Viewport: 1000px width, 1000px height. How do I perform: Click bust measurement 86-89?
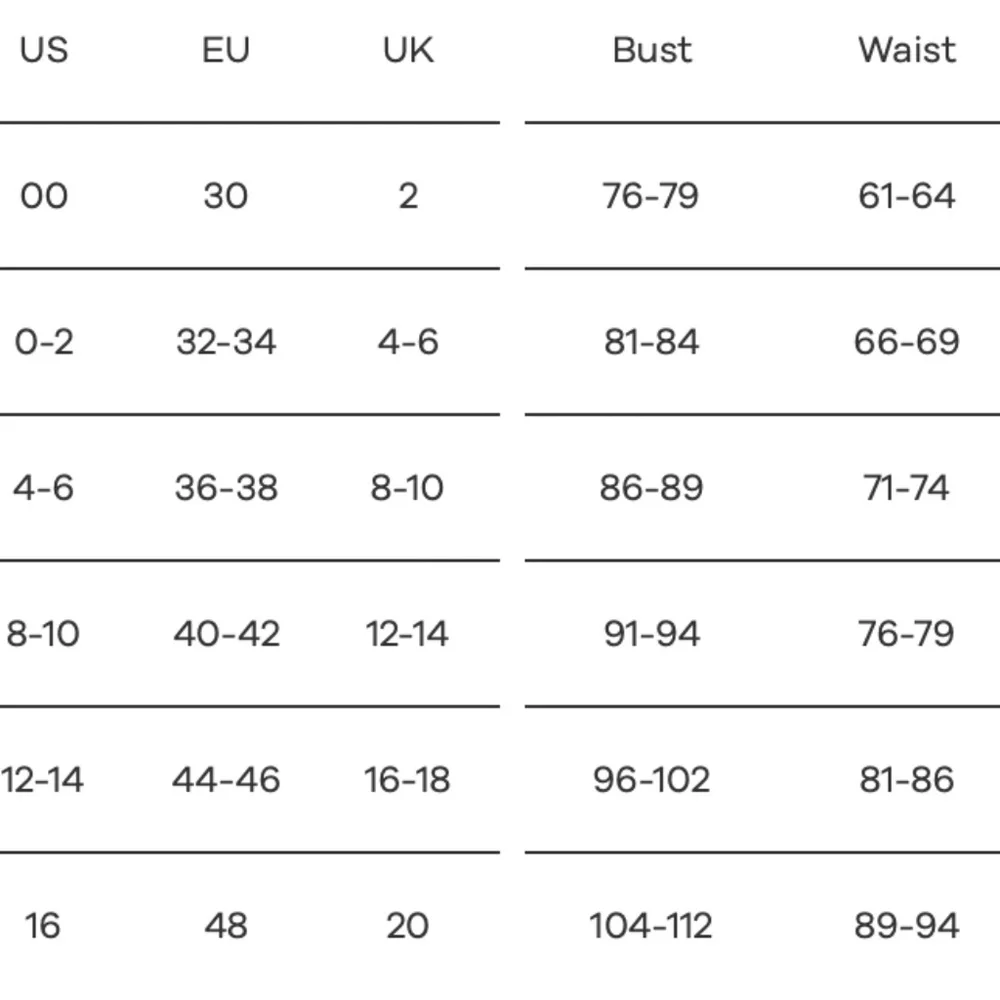coord(651,488)
